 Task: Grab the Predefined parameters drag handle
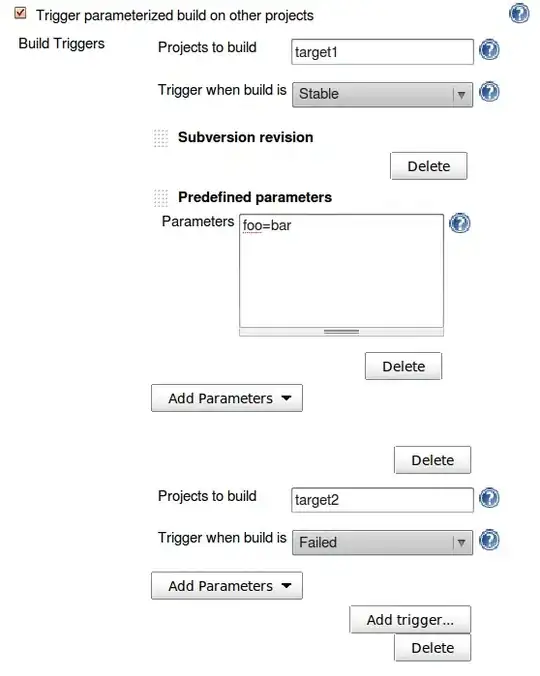tap(161, 198)
